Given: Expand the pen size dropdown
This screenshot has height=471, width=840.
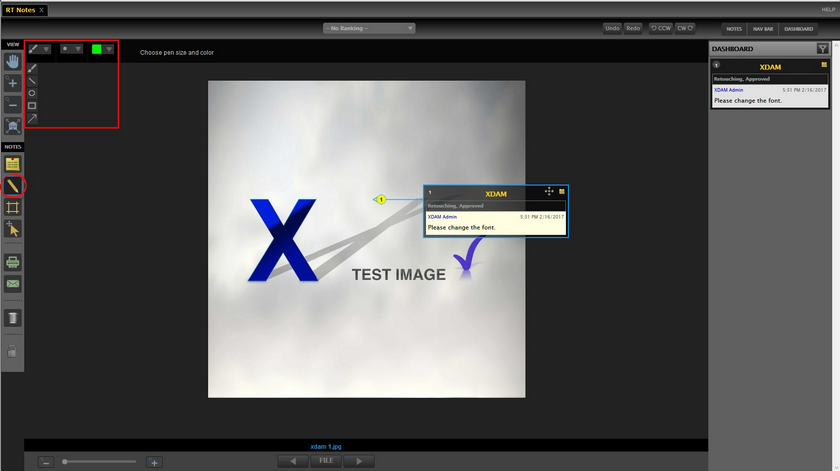Looking at the screenshot, I should tap(71, 48).
